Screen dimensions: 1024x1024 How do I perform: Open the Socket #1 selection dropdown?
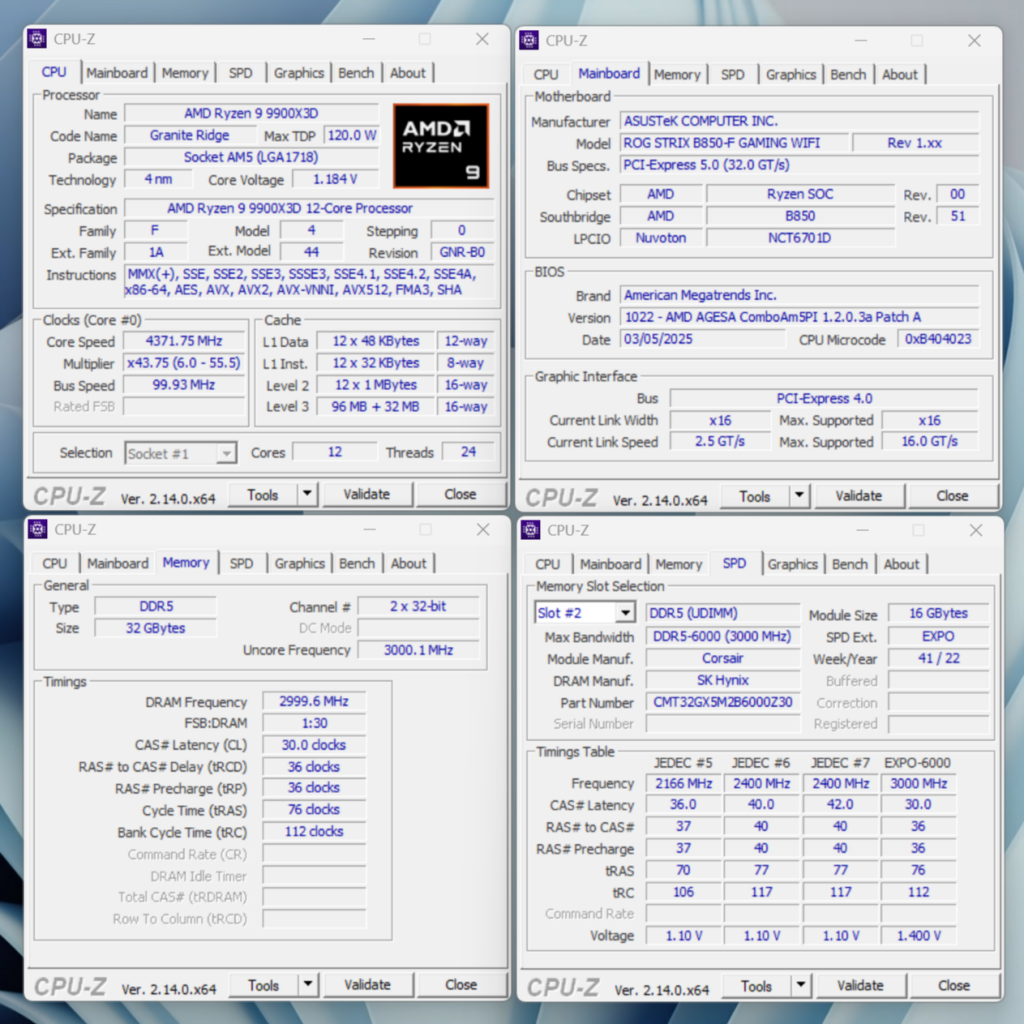pos(180,453)
